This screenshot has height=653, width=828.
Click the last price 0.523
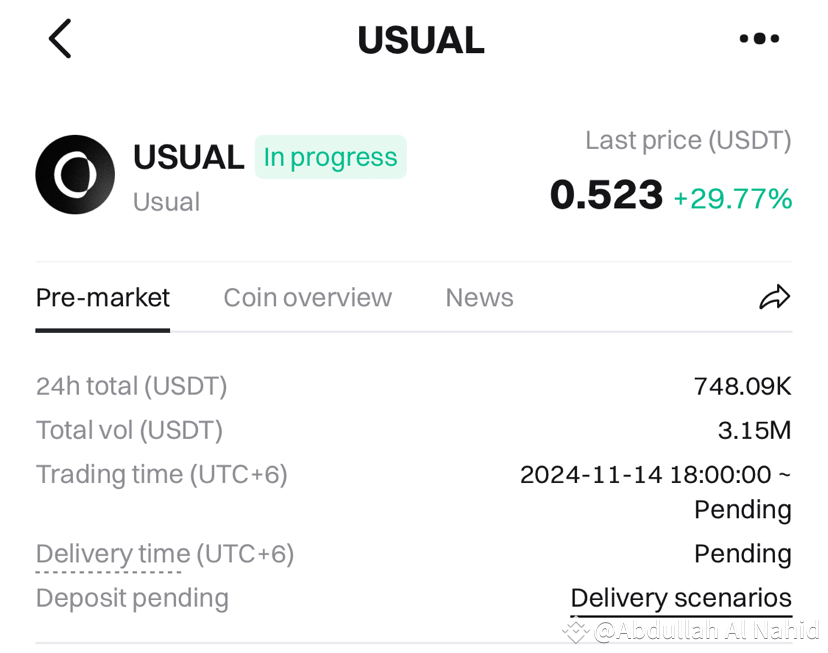606,195
